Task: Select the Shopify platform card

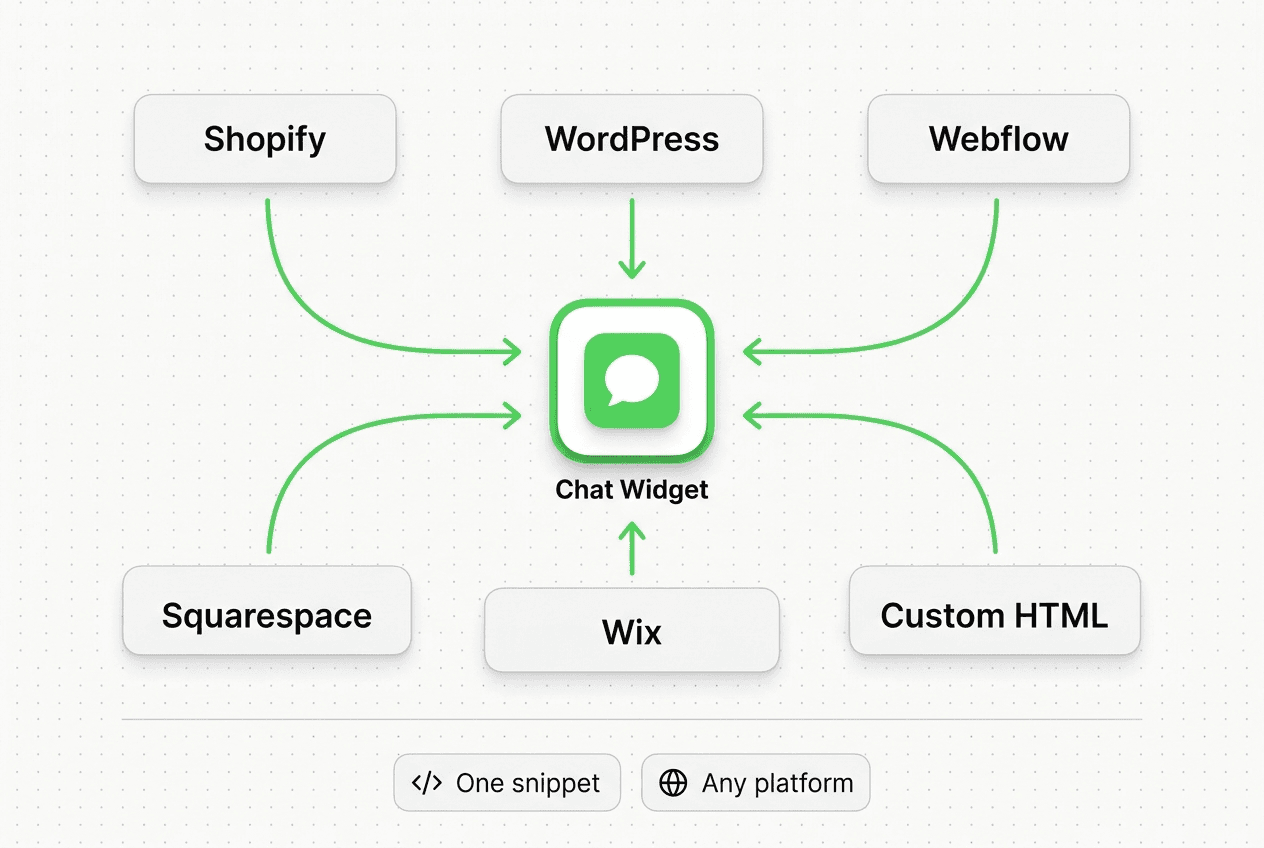Action: (265, 139)
